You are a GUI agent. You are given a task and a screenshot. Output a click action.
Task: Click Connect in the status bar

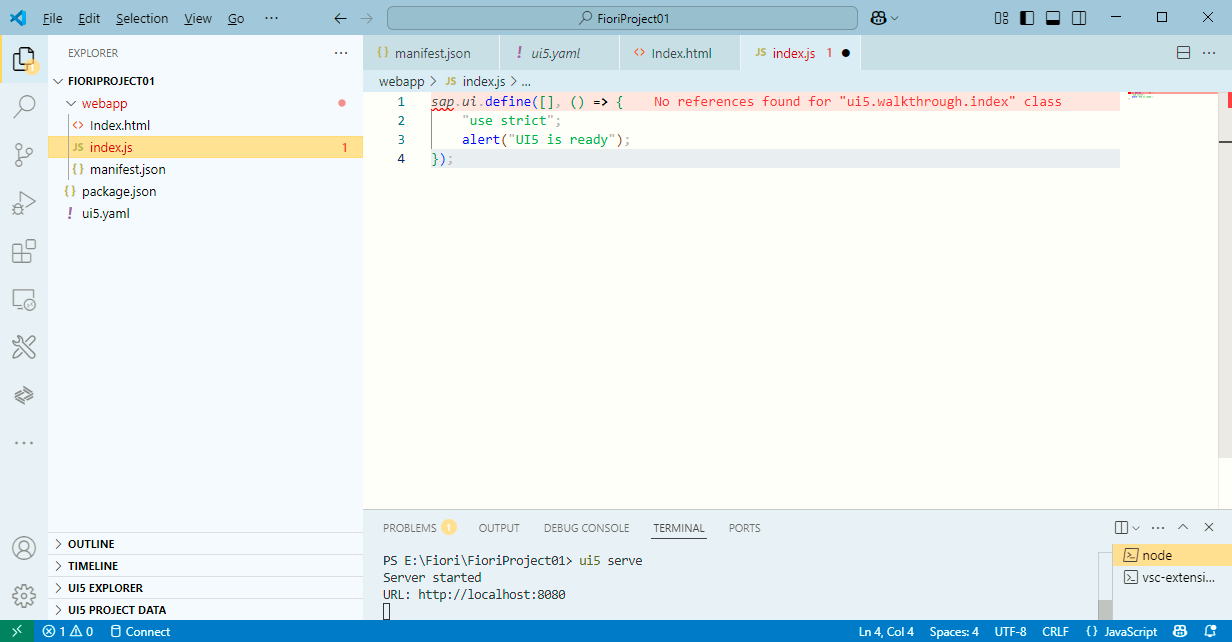coord(139,631)
